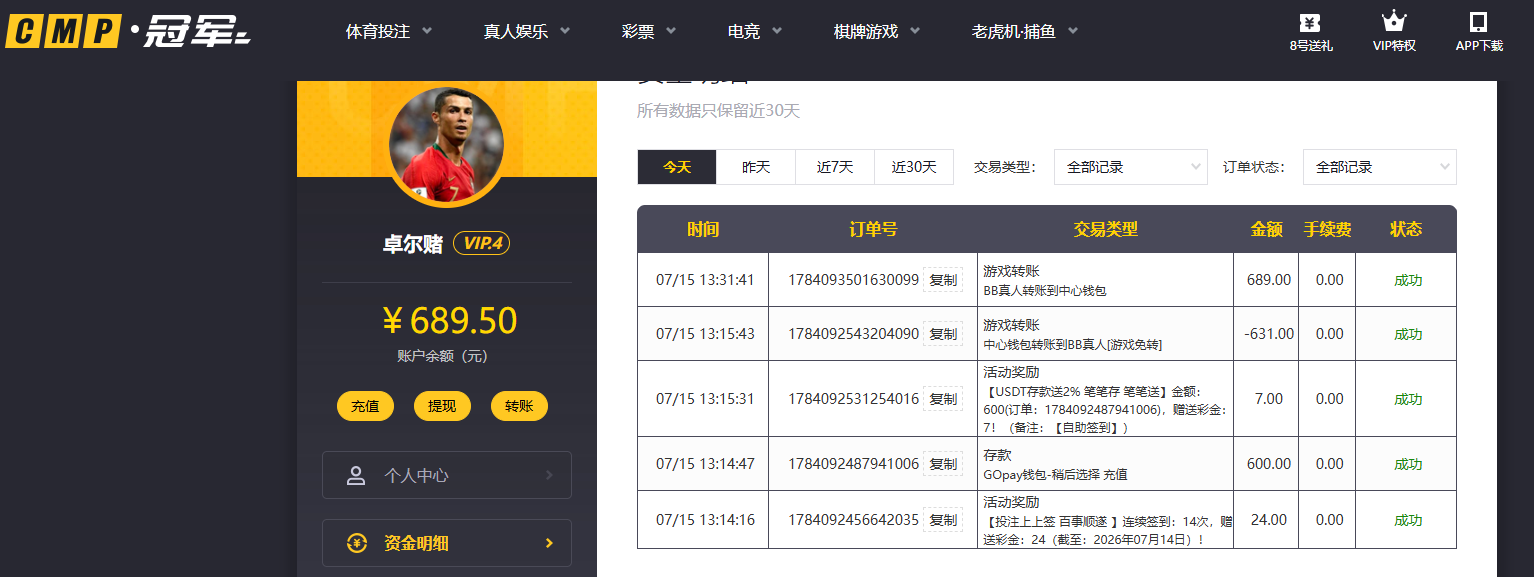Click the 个人中心 chevron arrow

[549, 475]
